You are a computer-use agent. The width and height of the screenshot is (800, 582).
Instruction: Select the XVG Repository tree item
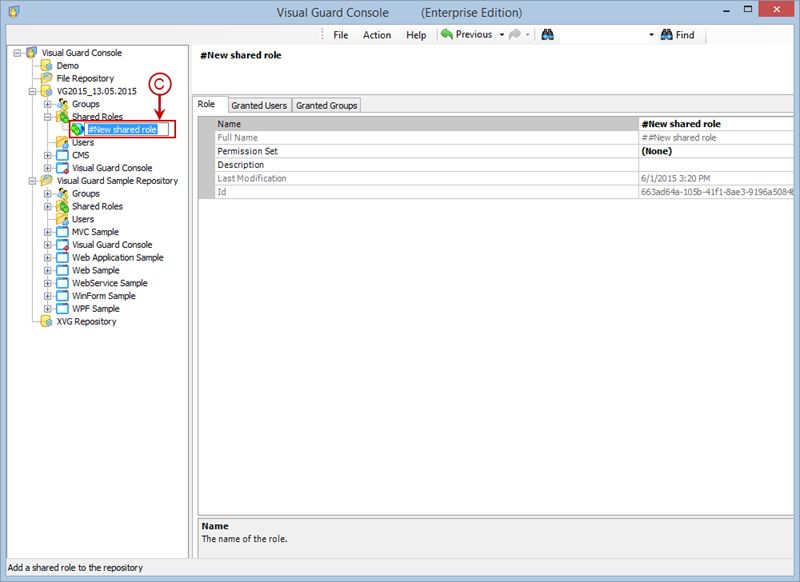pyautogui.click(x=86, y=321)
